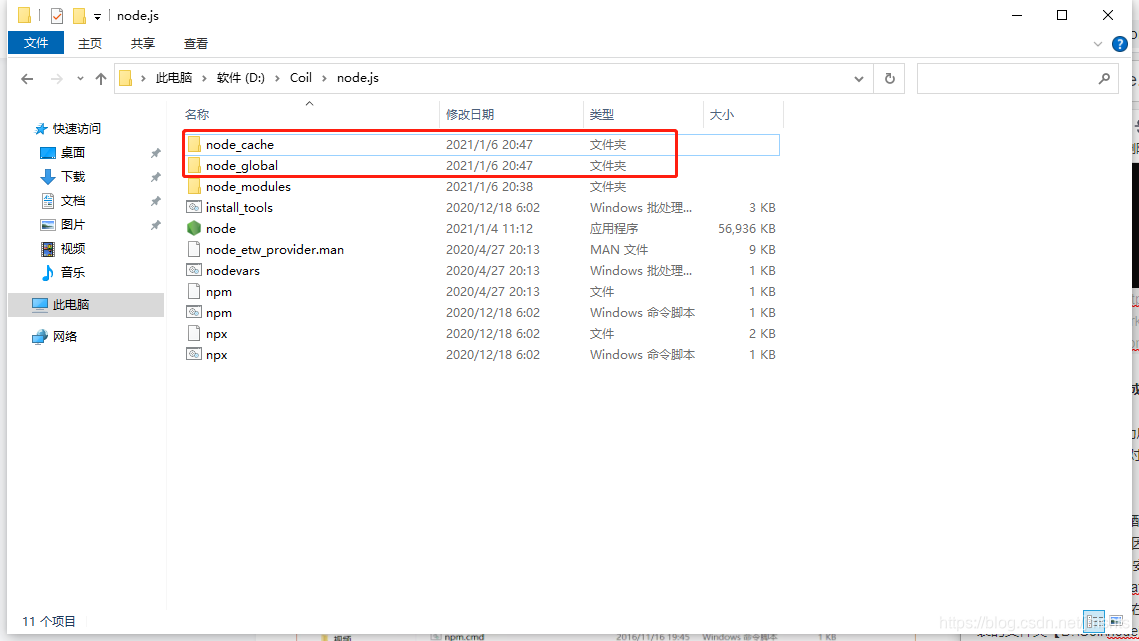Click the node_modules file name

click(248, 187)
